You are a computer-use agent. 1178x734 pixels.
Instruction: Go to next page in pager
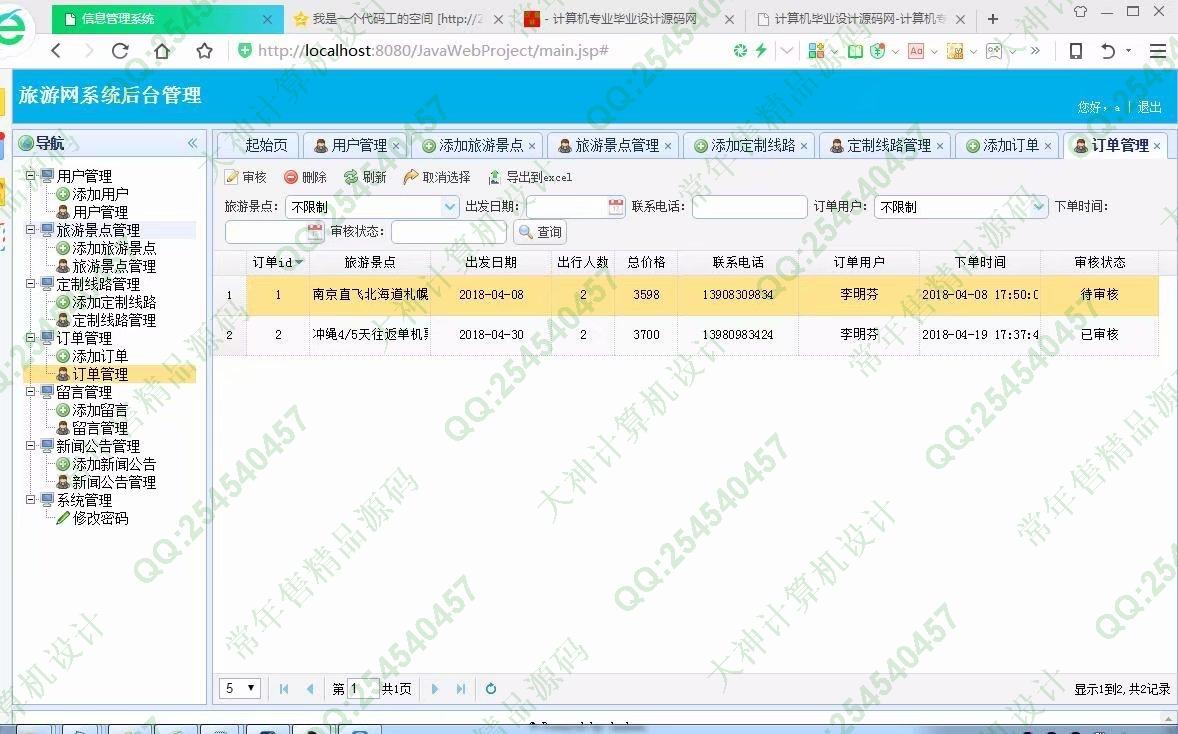point(435,689)
